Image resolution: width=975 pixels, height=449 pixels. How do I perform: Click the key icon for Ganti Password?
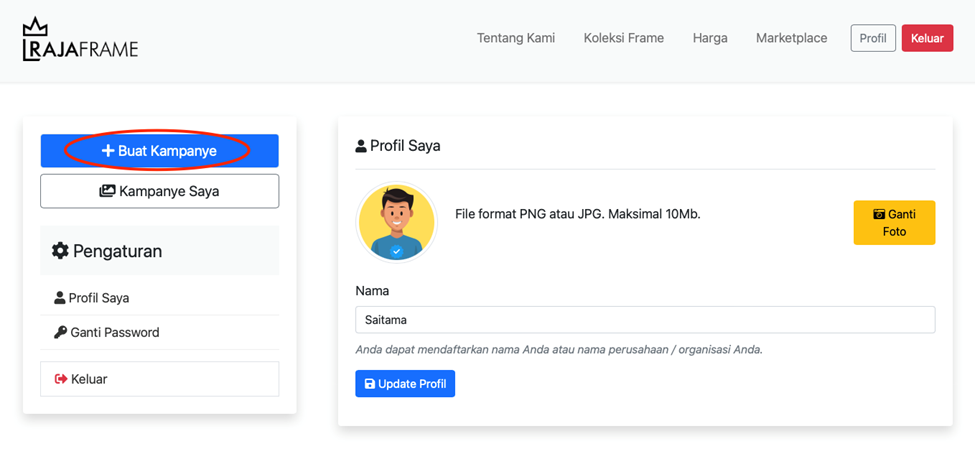pos(60,332)
